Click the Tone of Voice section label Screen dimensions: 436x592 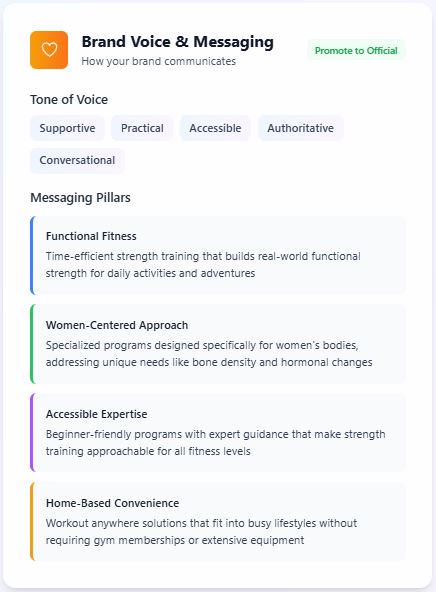pos(69,100)
